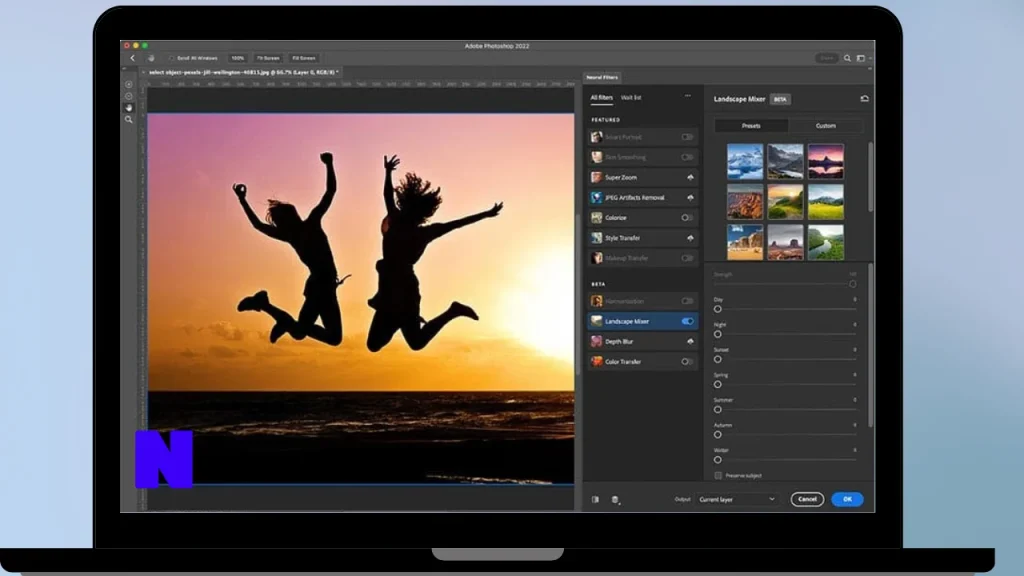Choose the green winding river preset thumbnail

[x=825, y=242]
